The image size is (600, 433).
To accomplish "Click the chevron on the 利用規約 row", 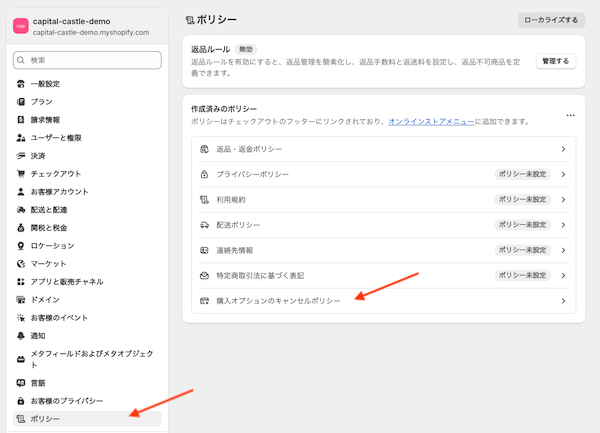I will coord(564,200).
